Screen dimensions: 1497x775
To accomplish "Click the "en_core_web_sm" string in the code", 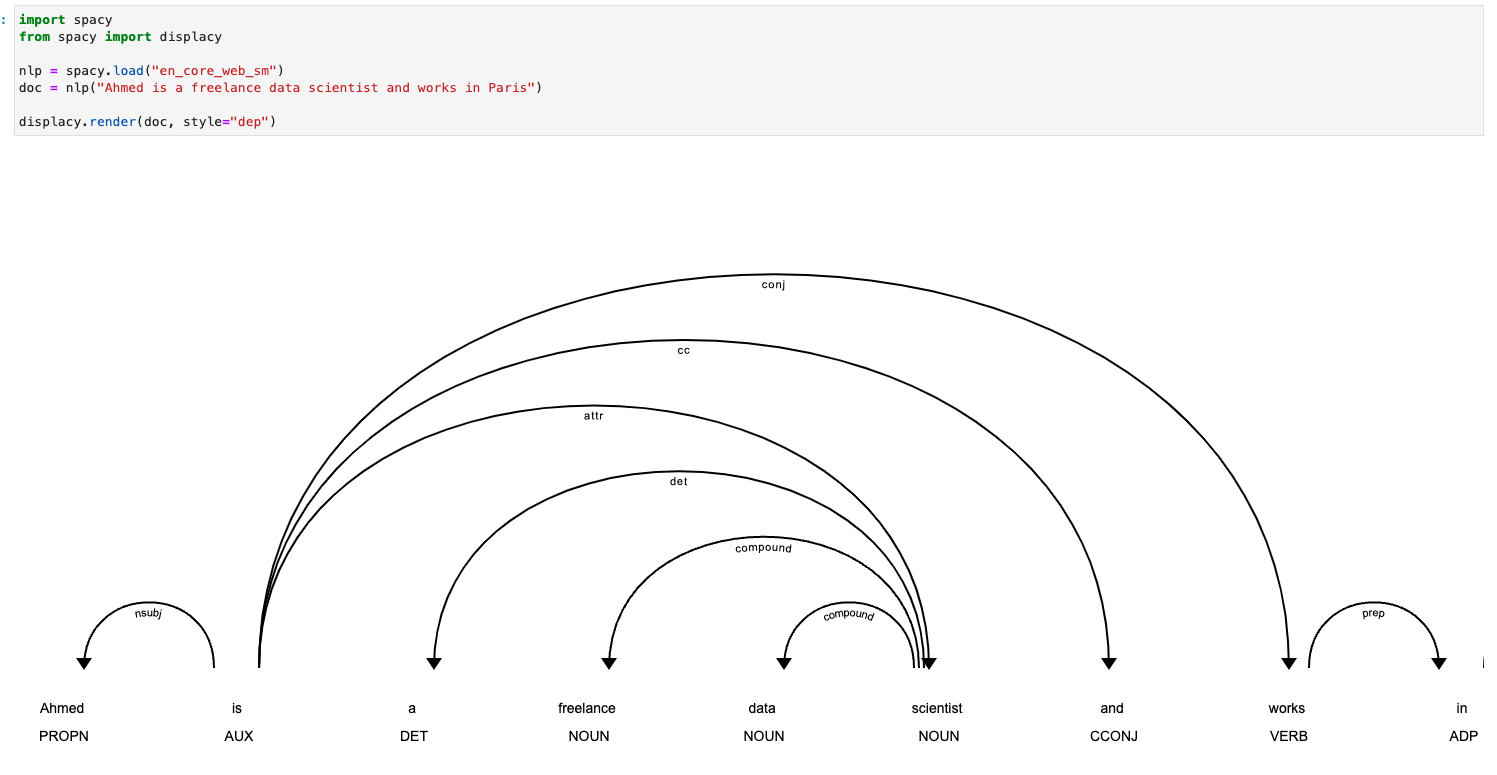I will (x=216, y=71).
